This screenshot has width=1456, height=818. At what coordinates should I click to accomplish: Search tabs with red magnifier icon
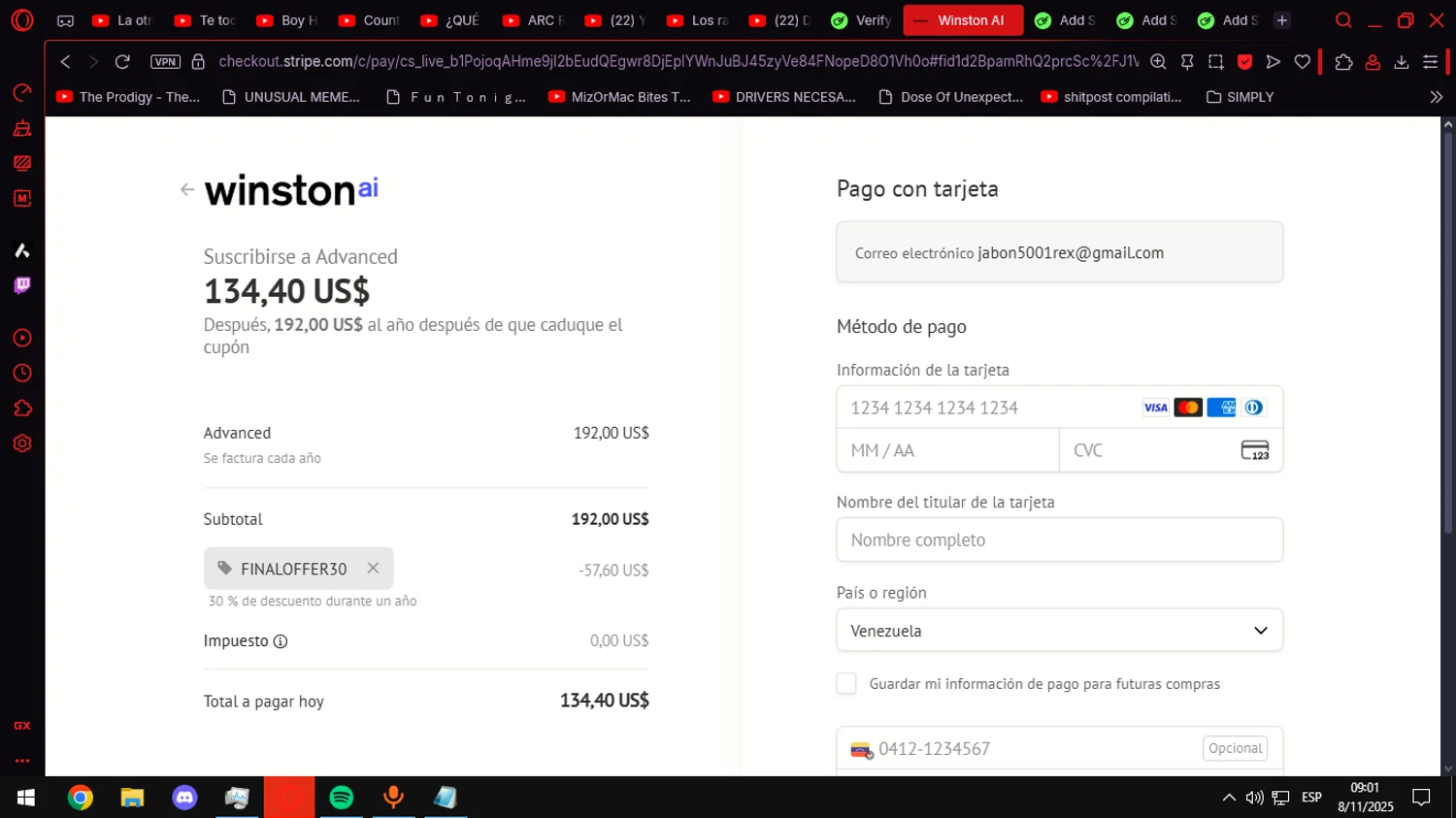pos(1343,19)
